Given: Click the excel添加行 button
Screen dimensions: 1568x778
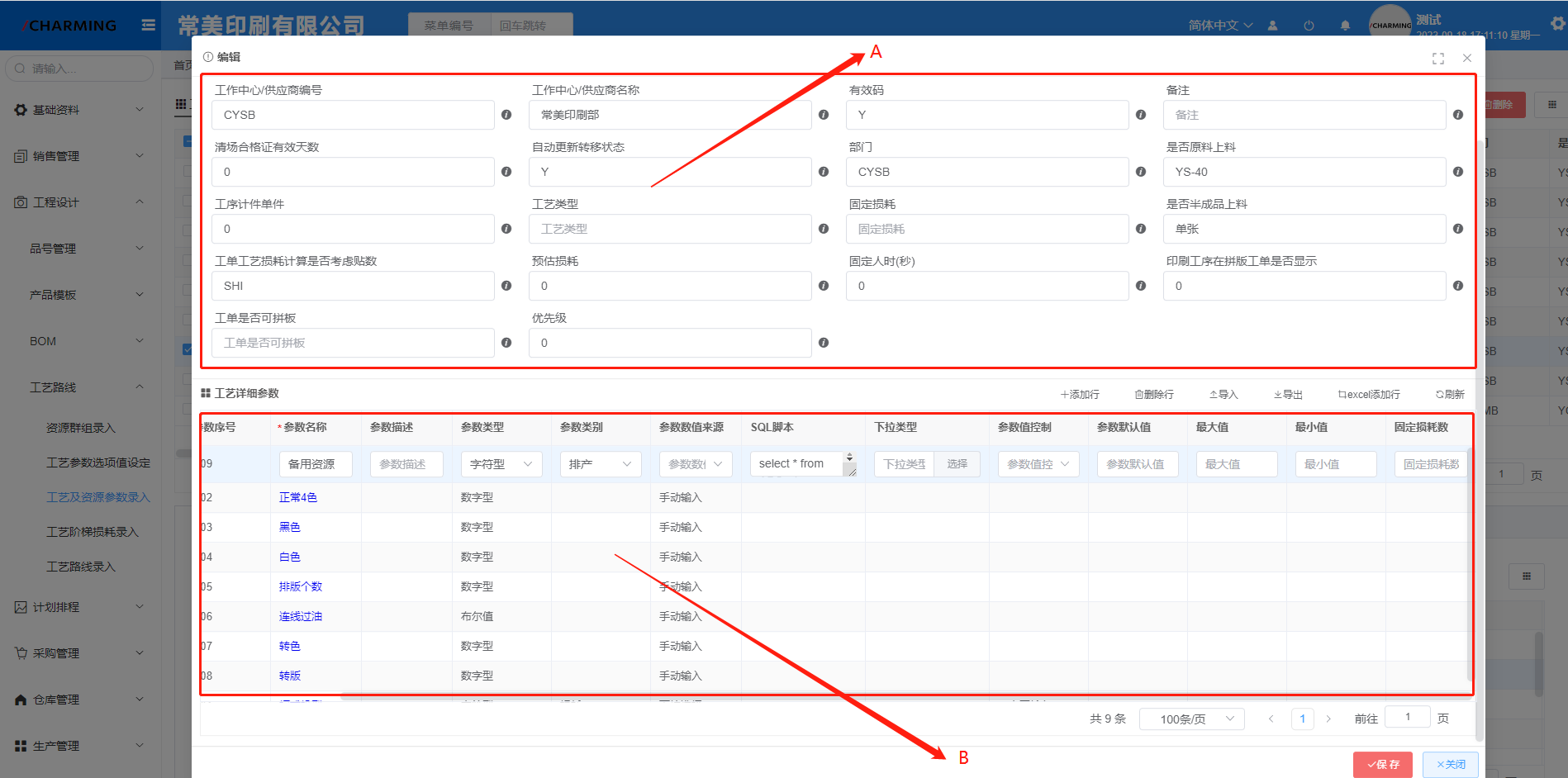Looking at the screenshot, I should click(1369, 395).
